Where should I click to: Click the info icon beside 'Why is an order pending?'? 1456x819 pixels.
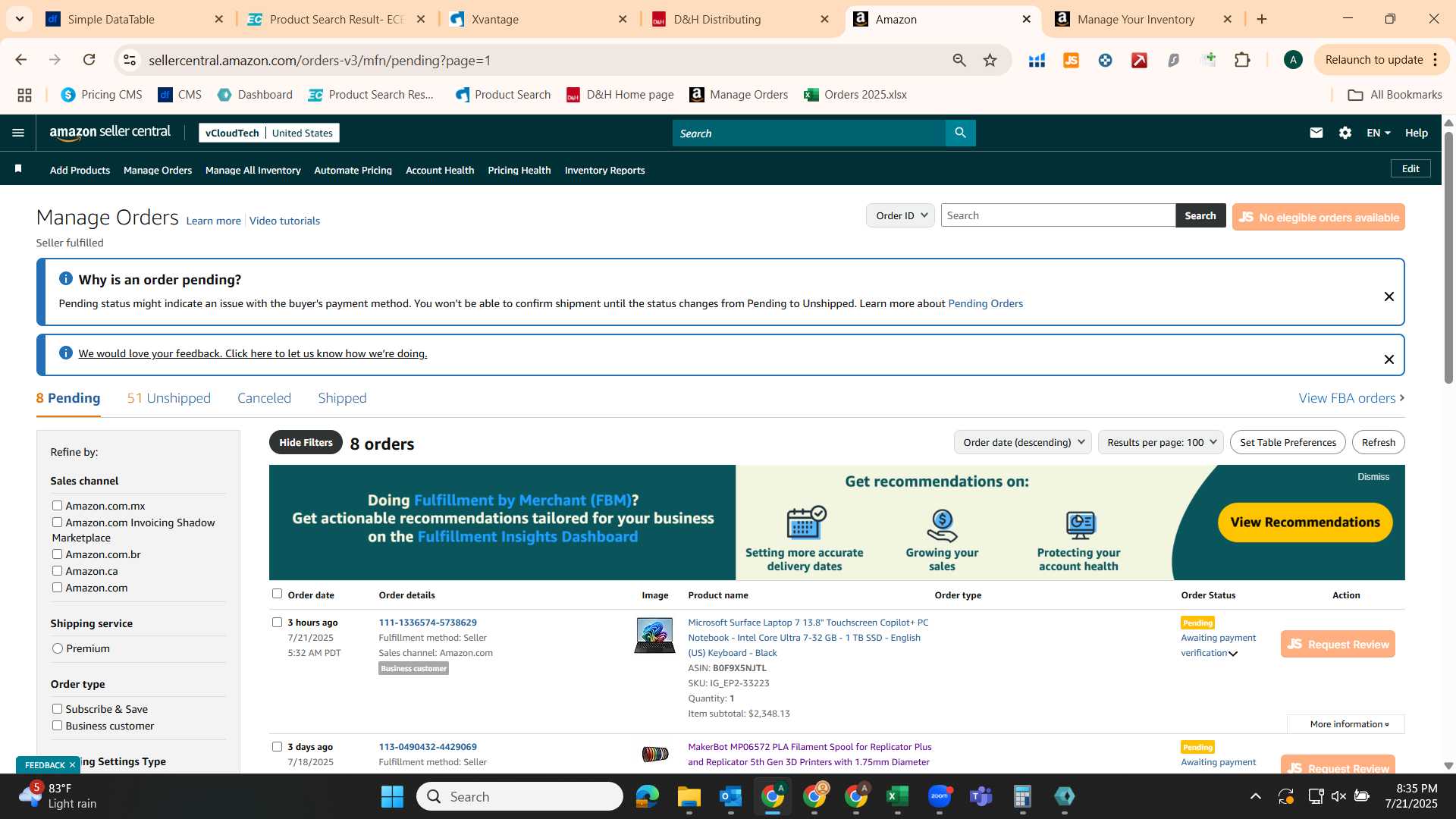click(x=66, y=279)
